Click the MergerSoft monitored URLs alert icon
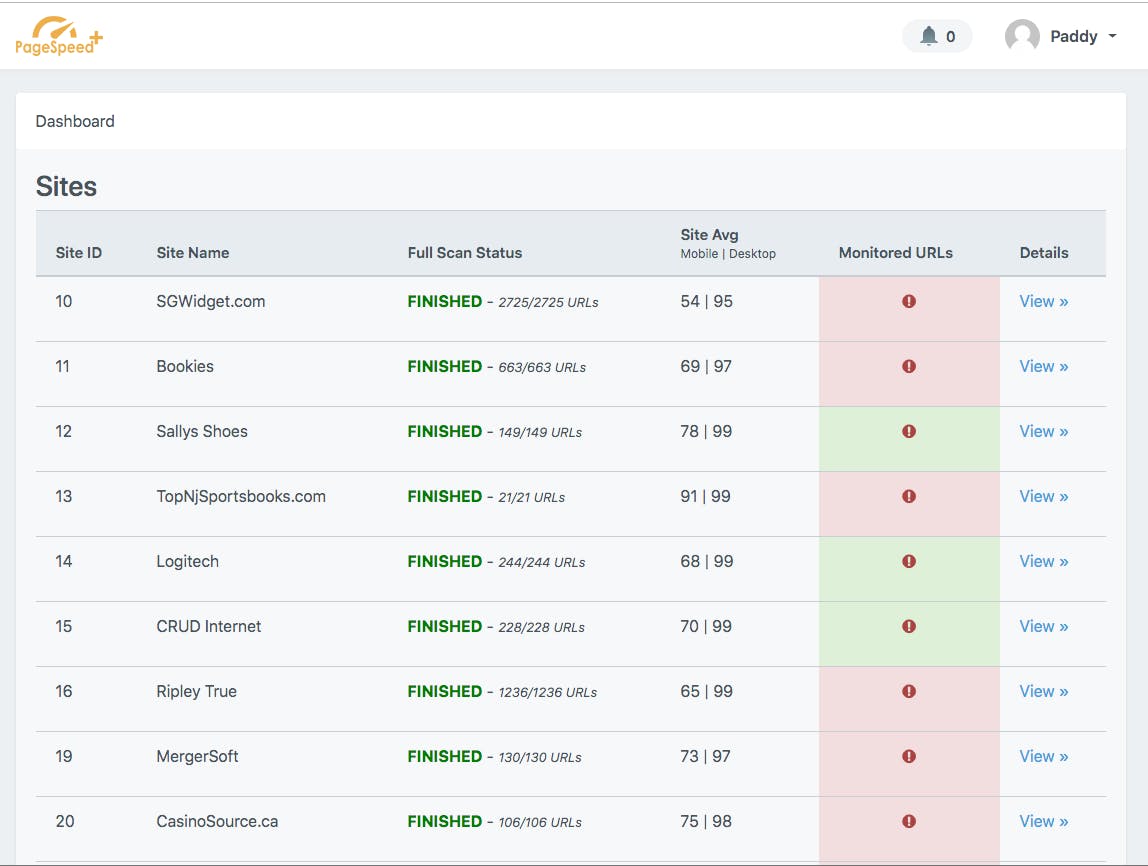 pyautogui.click(x=909, y=756)
